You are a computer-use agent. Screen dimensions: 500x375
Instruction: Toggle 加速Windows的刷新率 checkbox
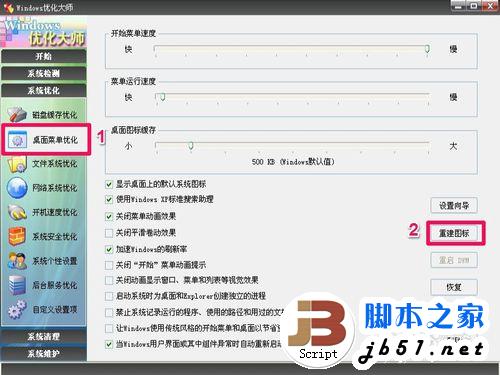109,249
